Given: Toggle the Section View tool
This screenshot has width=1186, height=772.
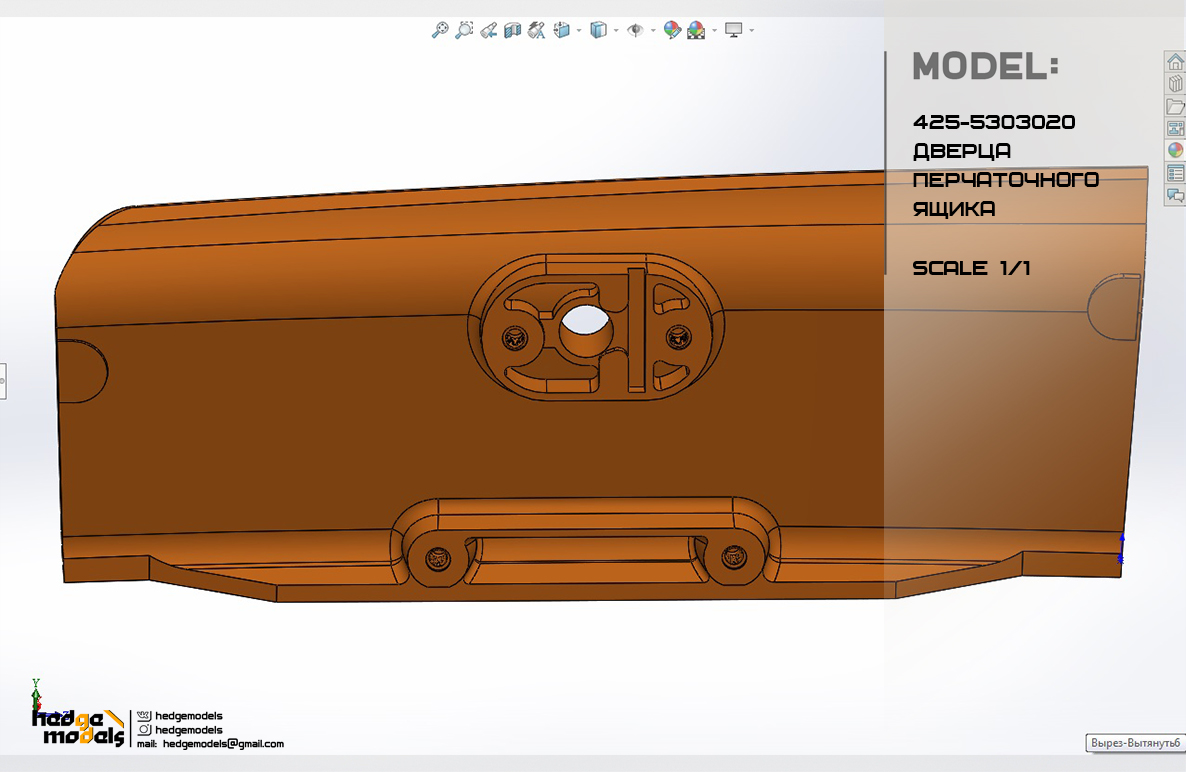Looking at the screenshot, I should pos(513,30).
